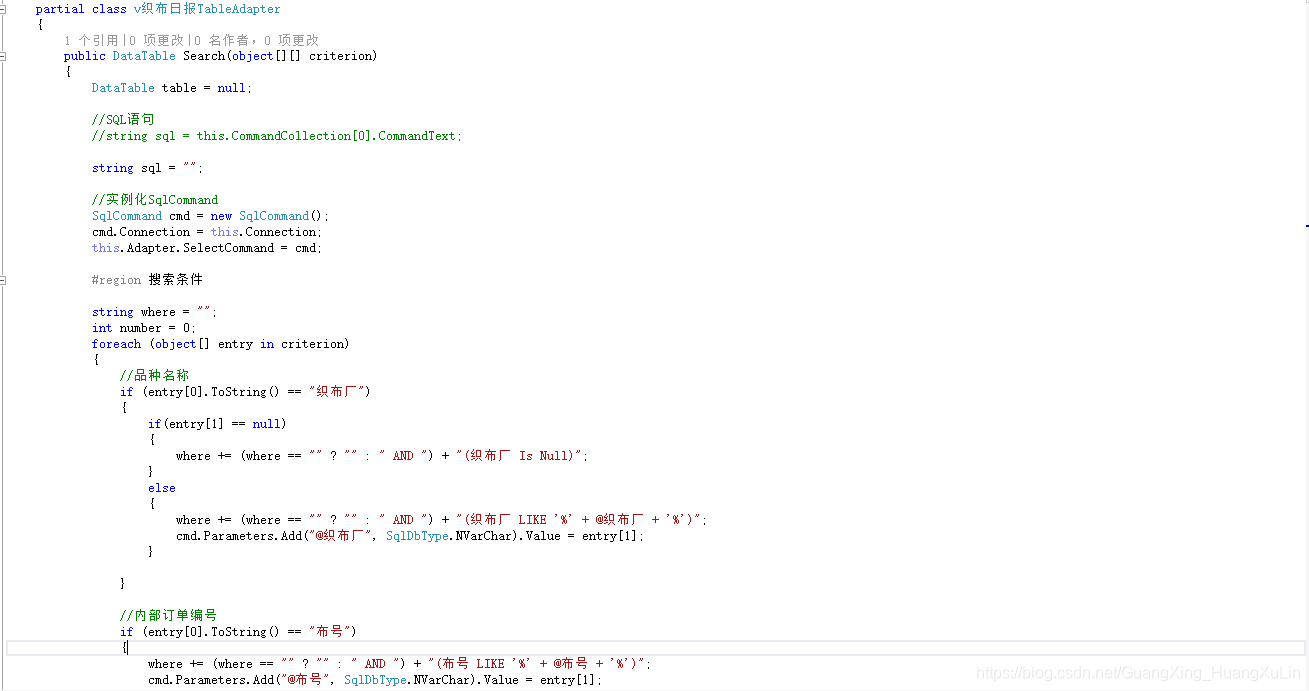Place cursor on 'DataTable table = null;' line
1309x691 pixels.
click(172, 88)
